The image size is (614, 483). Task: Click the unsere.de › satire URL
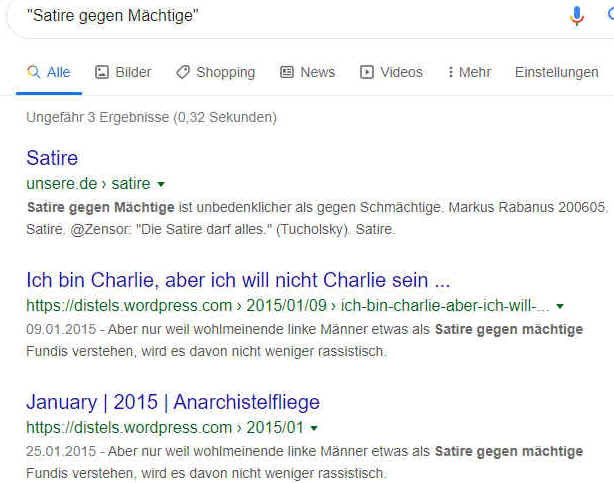pos(88,184)
